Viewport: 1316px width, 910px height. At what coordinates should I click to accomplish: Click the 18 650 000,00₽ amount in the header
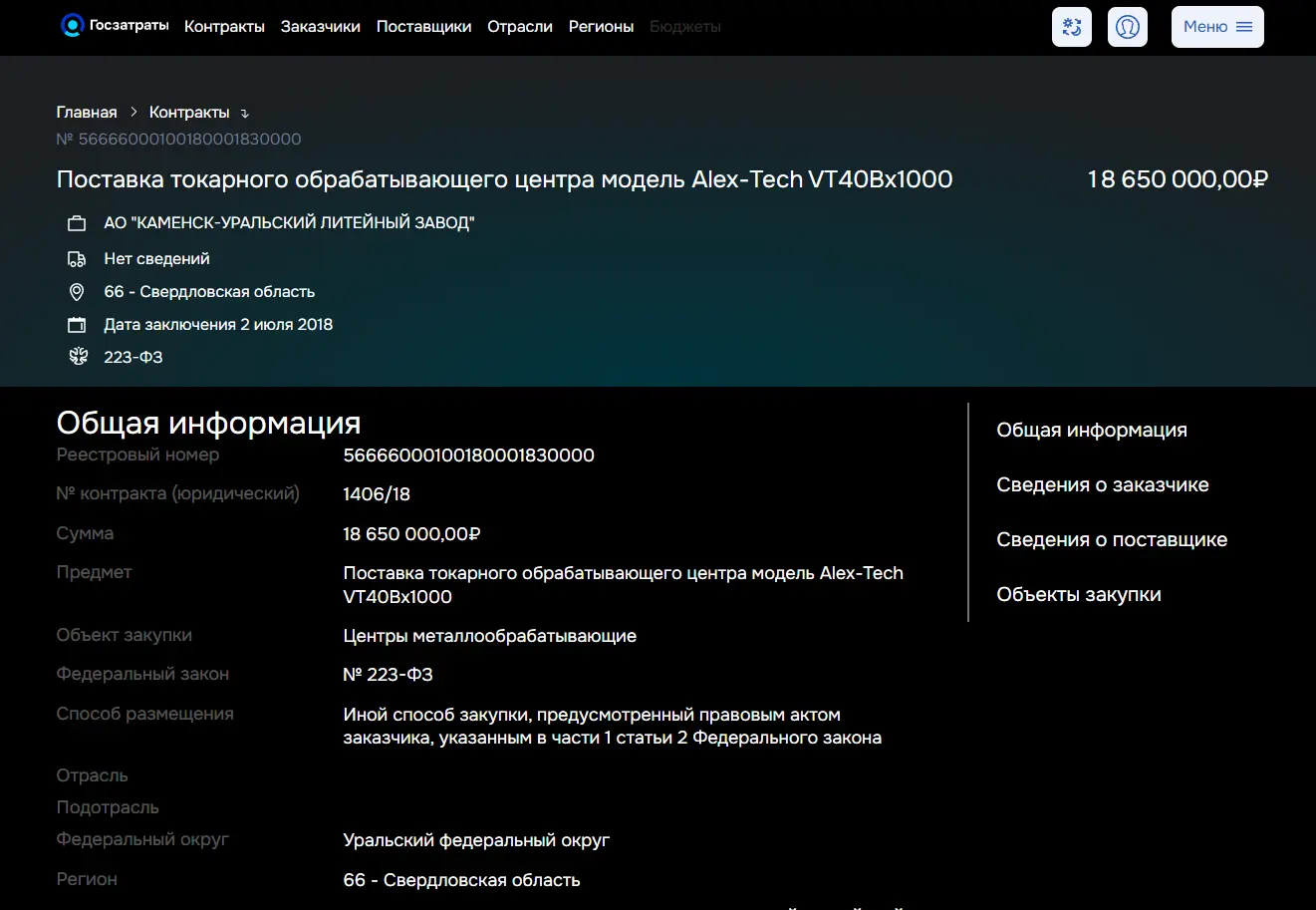click(x=1178, y=179)
